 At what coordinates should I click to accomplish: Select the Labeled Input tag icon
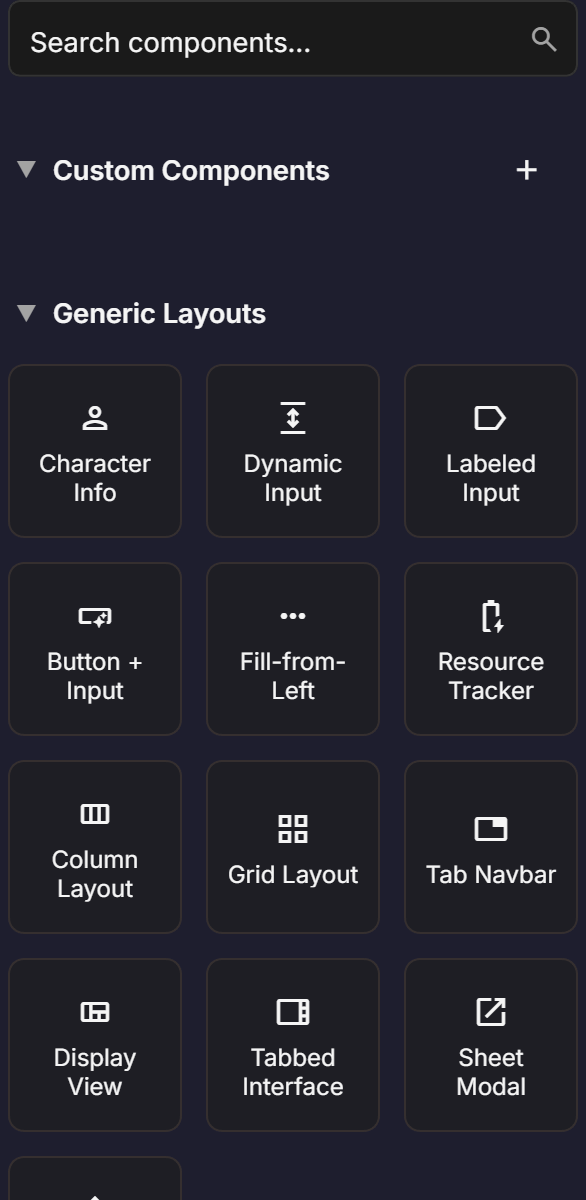coord(490,417)
